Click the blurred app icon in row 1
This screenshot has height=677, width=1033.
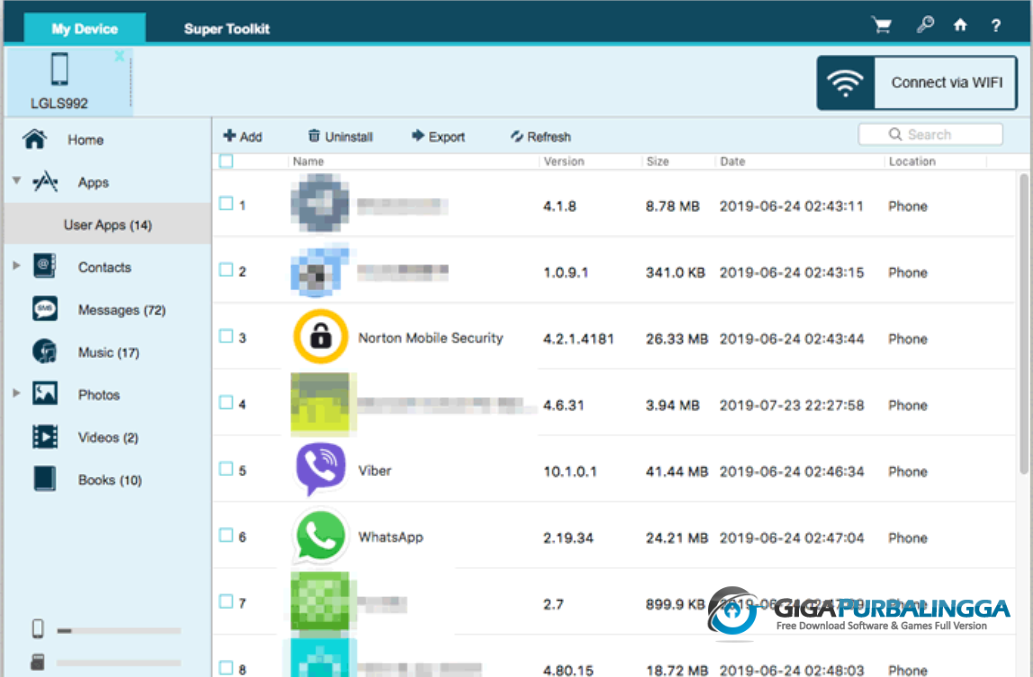click(x=320, y=203)
